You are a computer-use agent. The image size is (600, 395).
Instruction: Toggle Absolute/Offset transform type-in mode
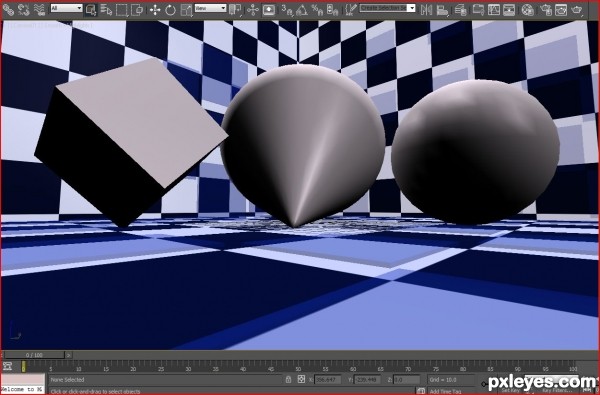pyautogui.click(x=302, y=379)
